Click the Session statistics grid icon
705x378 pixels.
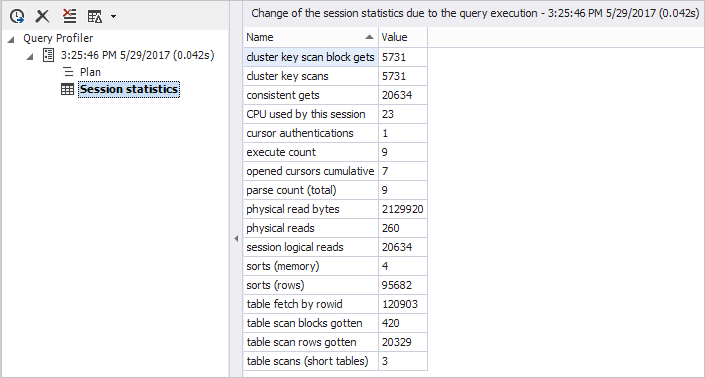point(67,89)
